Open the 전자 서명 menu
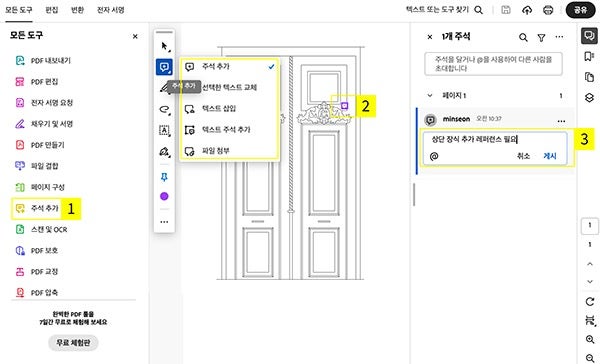 point(111,10)
